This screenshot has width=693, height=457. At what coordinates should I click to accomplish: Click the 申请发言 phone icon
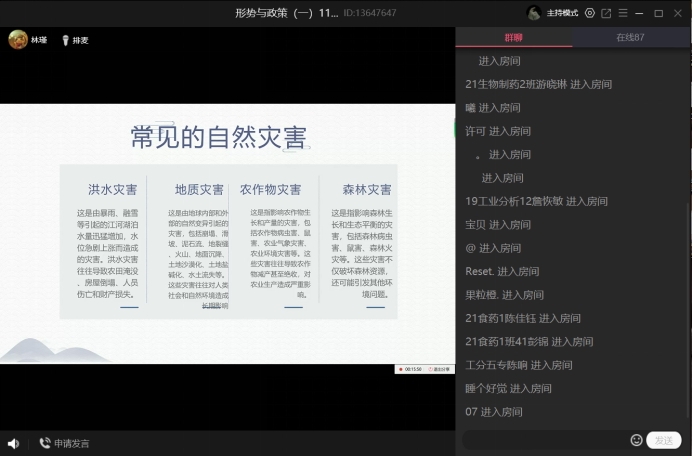(45, 443)
